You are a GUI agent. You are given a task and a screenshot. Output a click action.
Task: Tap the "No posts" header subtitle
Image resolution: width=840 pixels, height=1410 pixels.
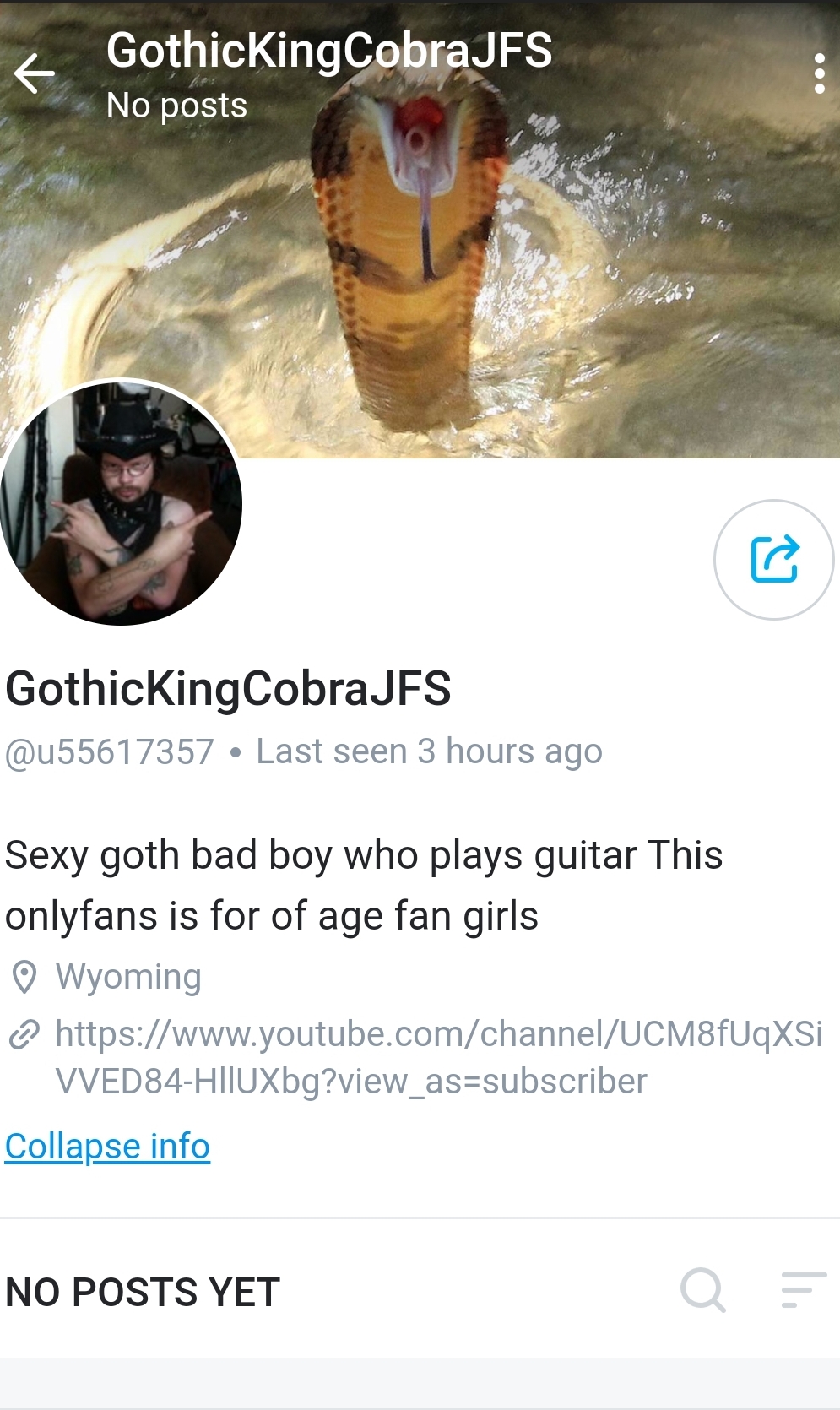(176, 106)
